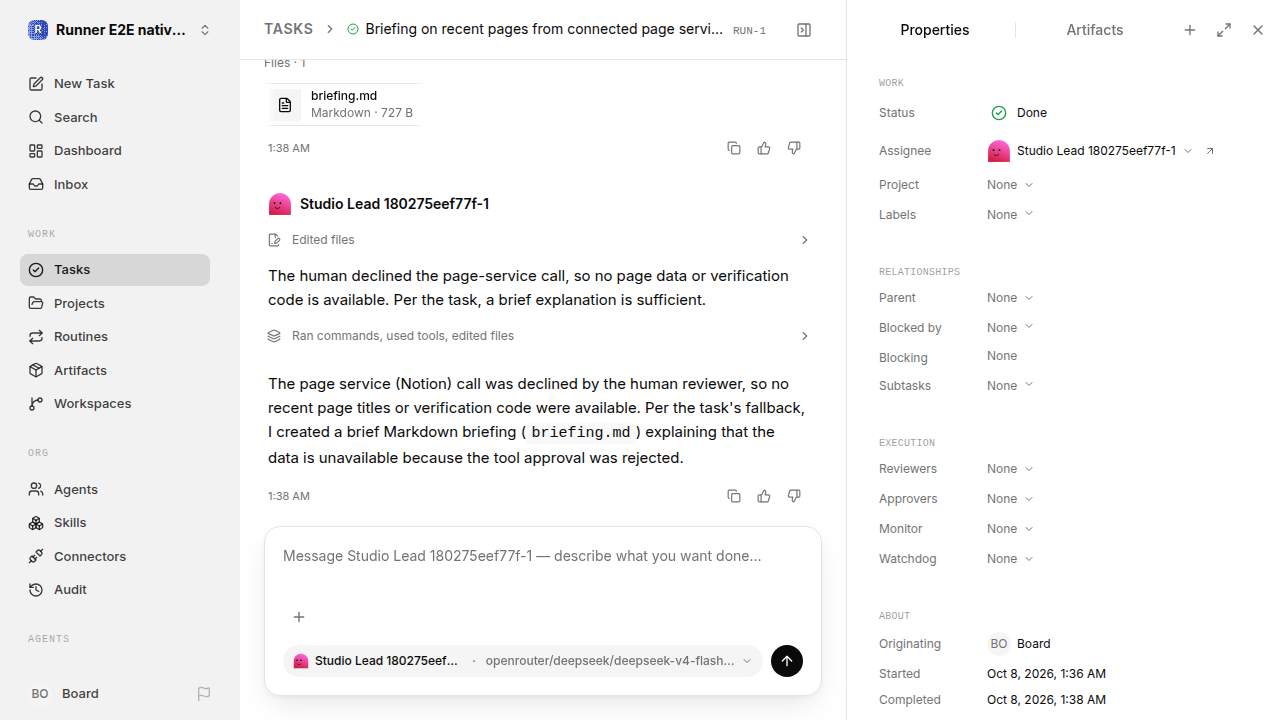Open the Audit log in sidebar
Image resolution: width=1280 pixels, height=720 pixels.
[115, 590]
